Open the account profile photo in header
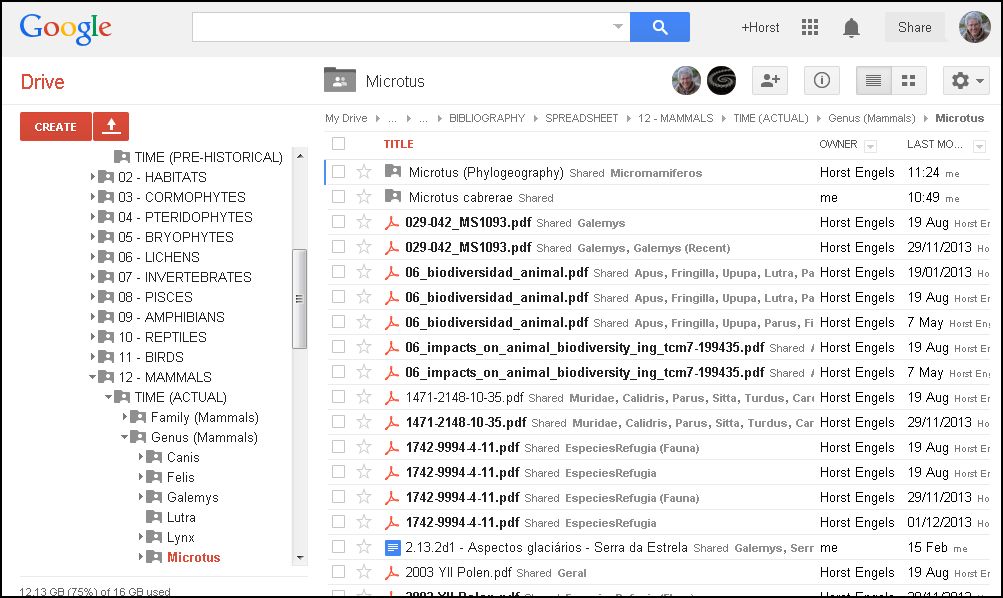 tap(974, 27)
